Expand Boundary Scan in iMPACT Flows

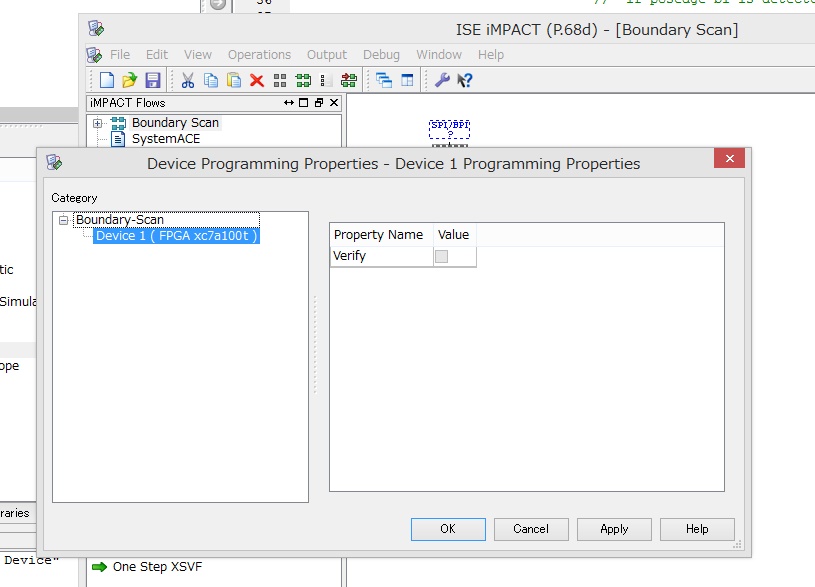pos(97,123)
